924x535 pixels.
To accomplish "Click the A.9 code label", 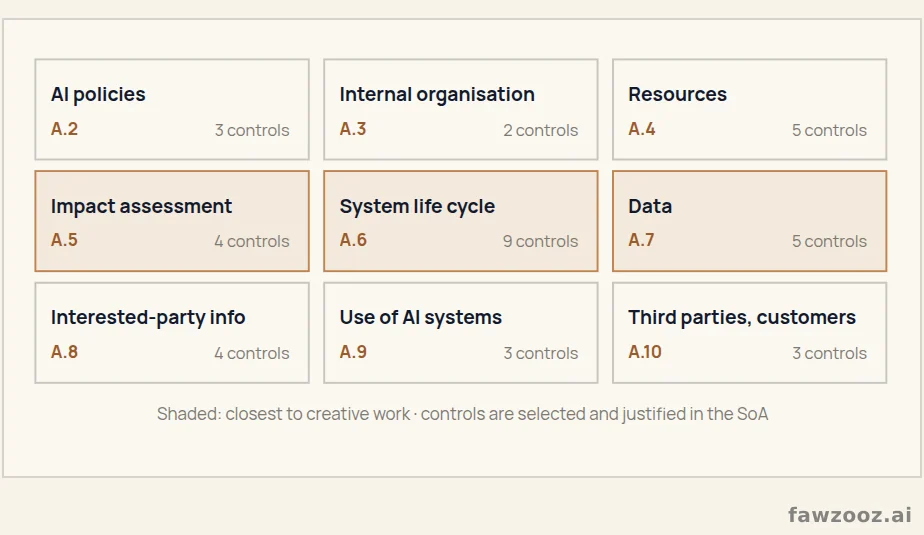I will tap(353, 352).
